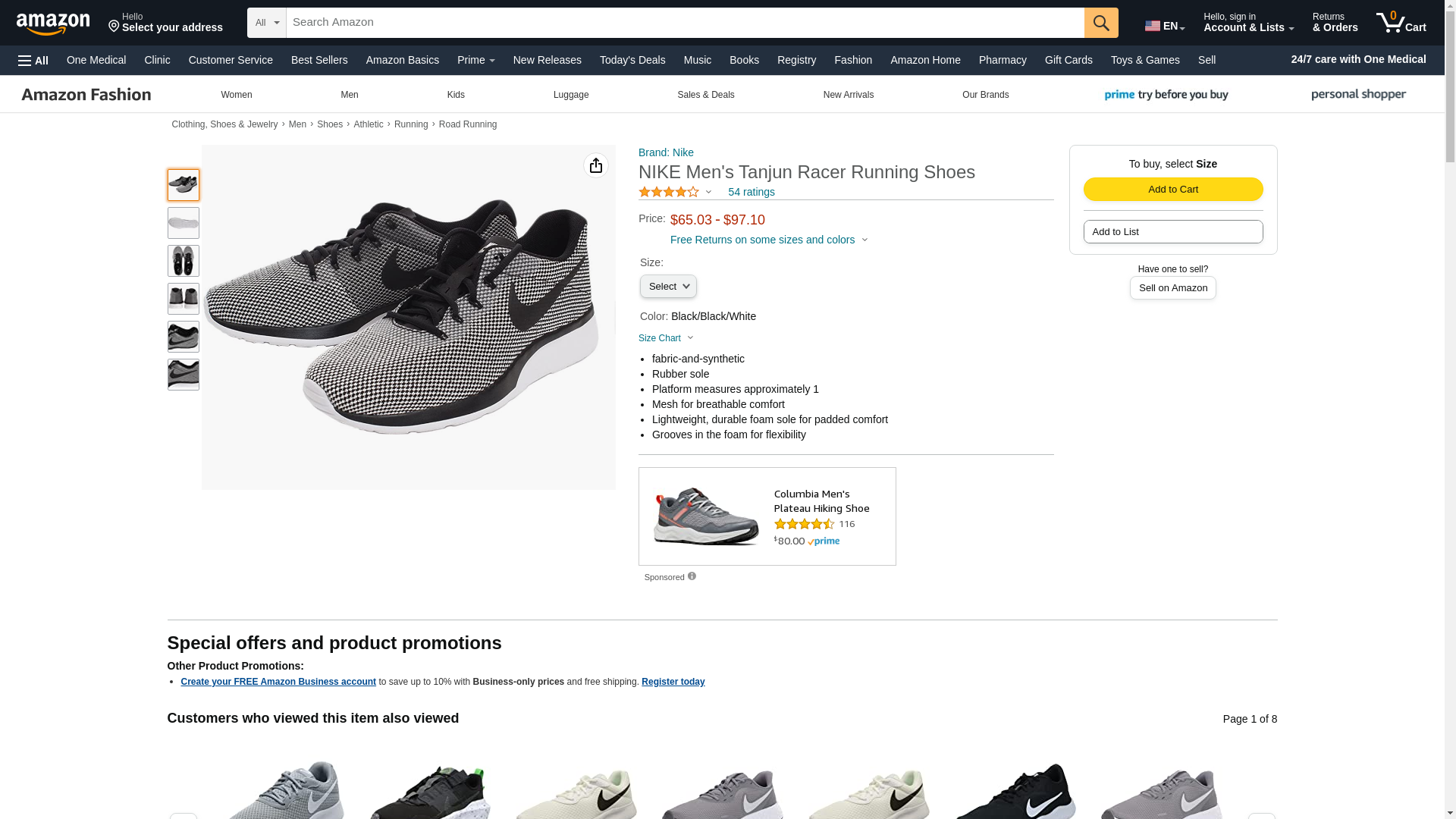The image size is (1456, 819).
Task: Open the 54 ratings link
Action: 751,193
